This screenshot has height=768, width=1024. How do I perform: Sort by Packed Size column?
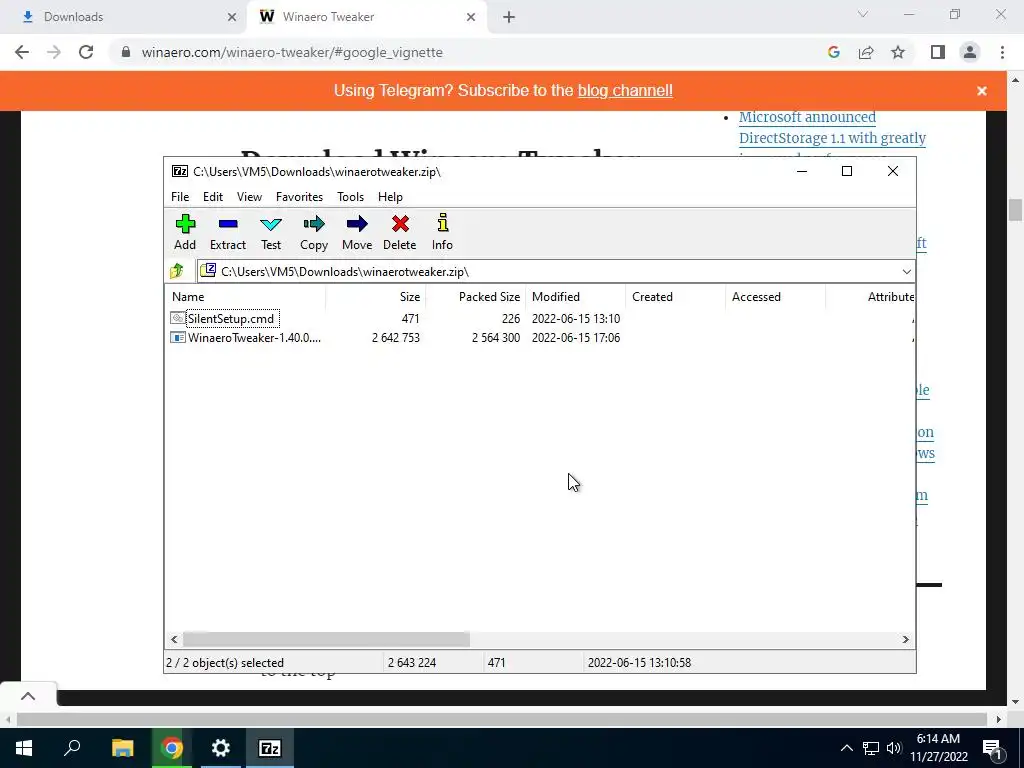point(475,296)
